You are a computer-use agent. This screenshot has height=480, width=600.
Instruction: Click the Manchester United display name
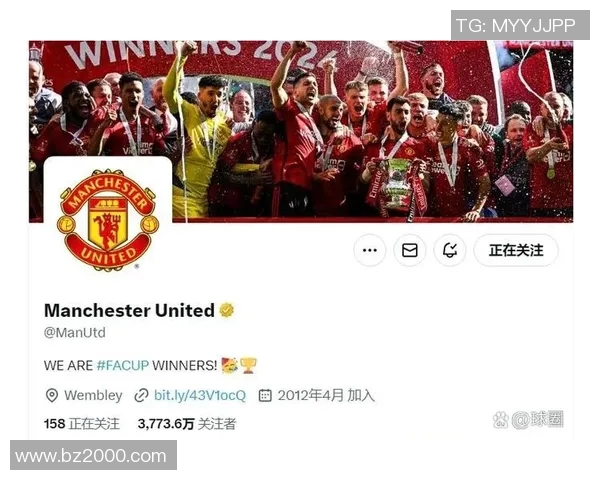point(129,310)
